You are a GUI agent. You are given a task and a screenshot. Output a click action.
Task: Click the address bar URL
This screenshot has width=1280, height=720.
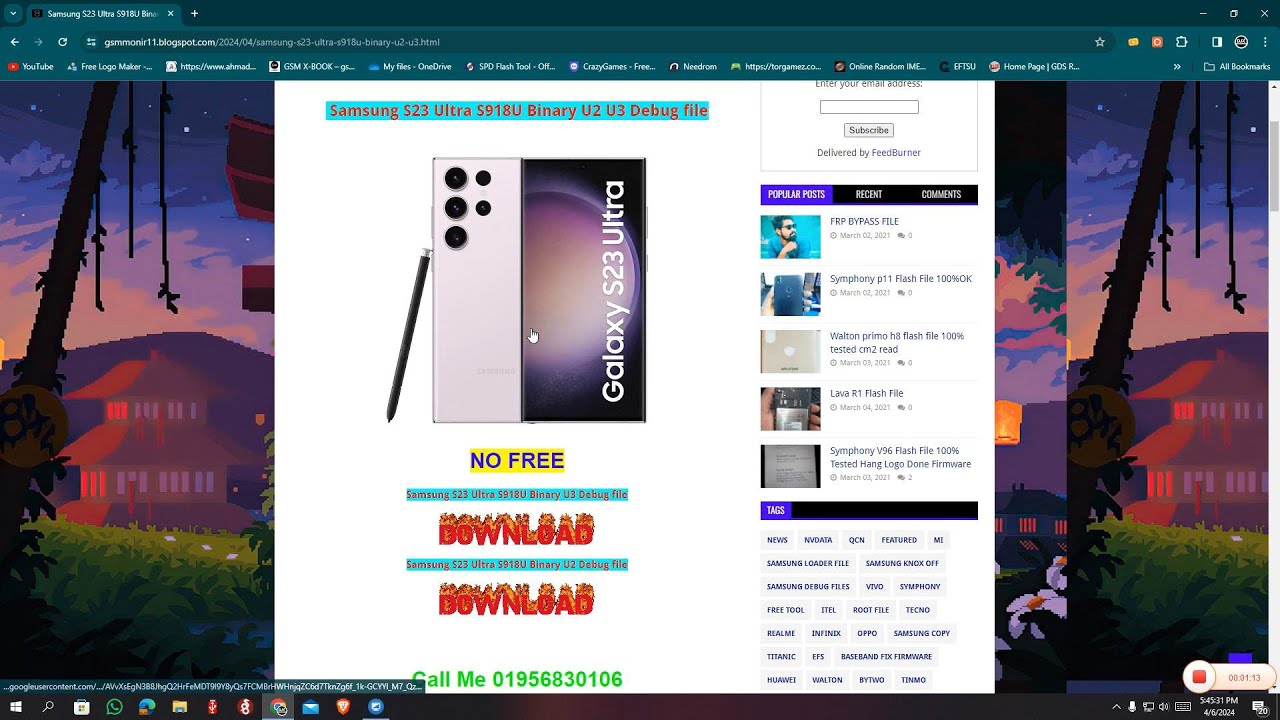point(272,42)
